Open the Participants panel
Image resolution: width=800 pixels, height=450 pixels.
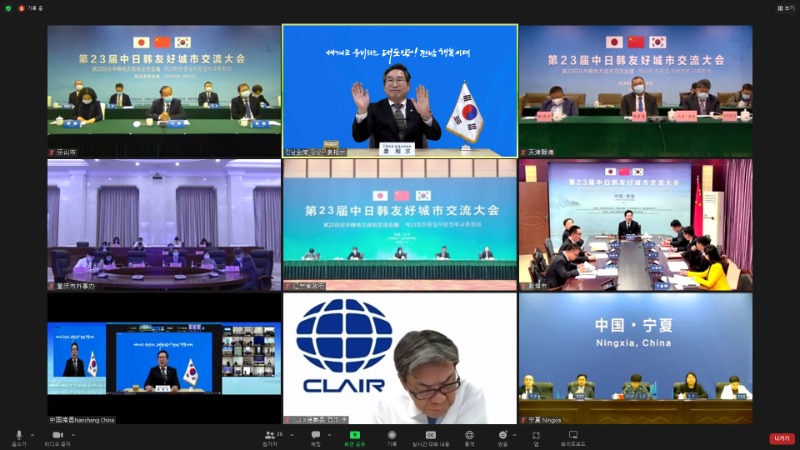270,436
